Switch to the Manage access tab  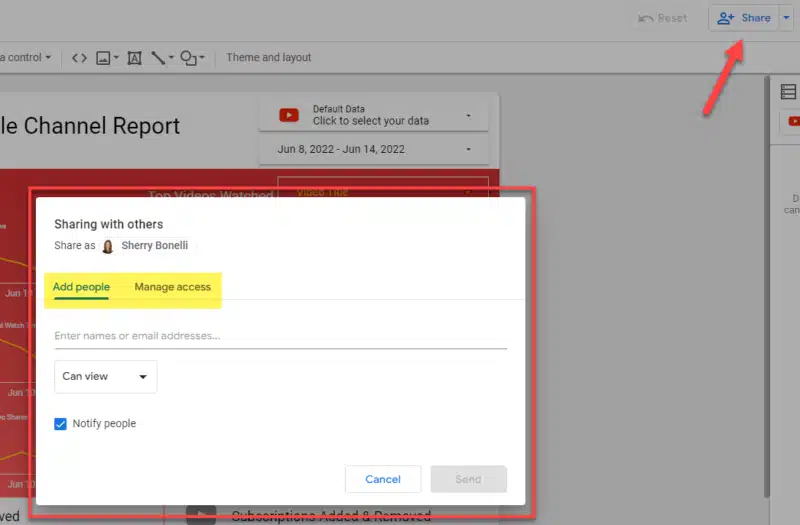point(172,287)
